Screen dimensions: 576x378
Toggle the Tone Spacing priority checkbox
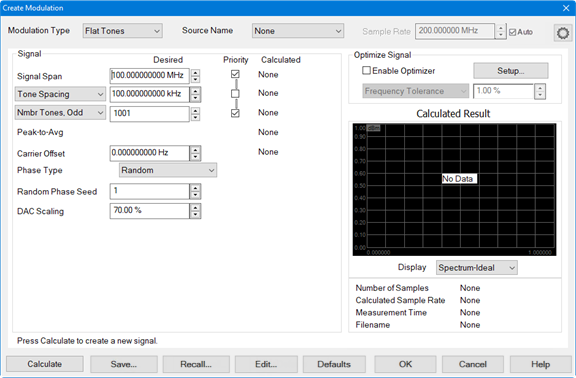[235, 94]
